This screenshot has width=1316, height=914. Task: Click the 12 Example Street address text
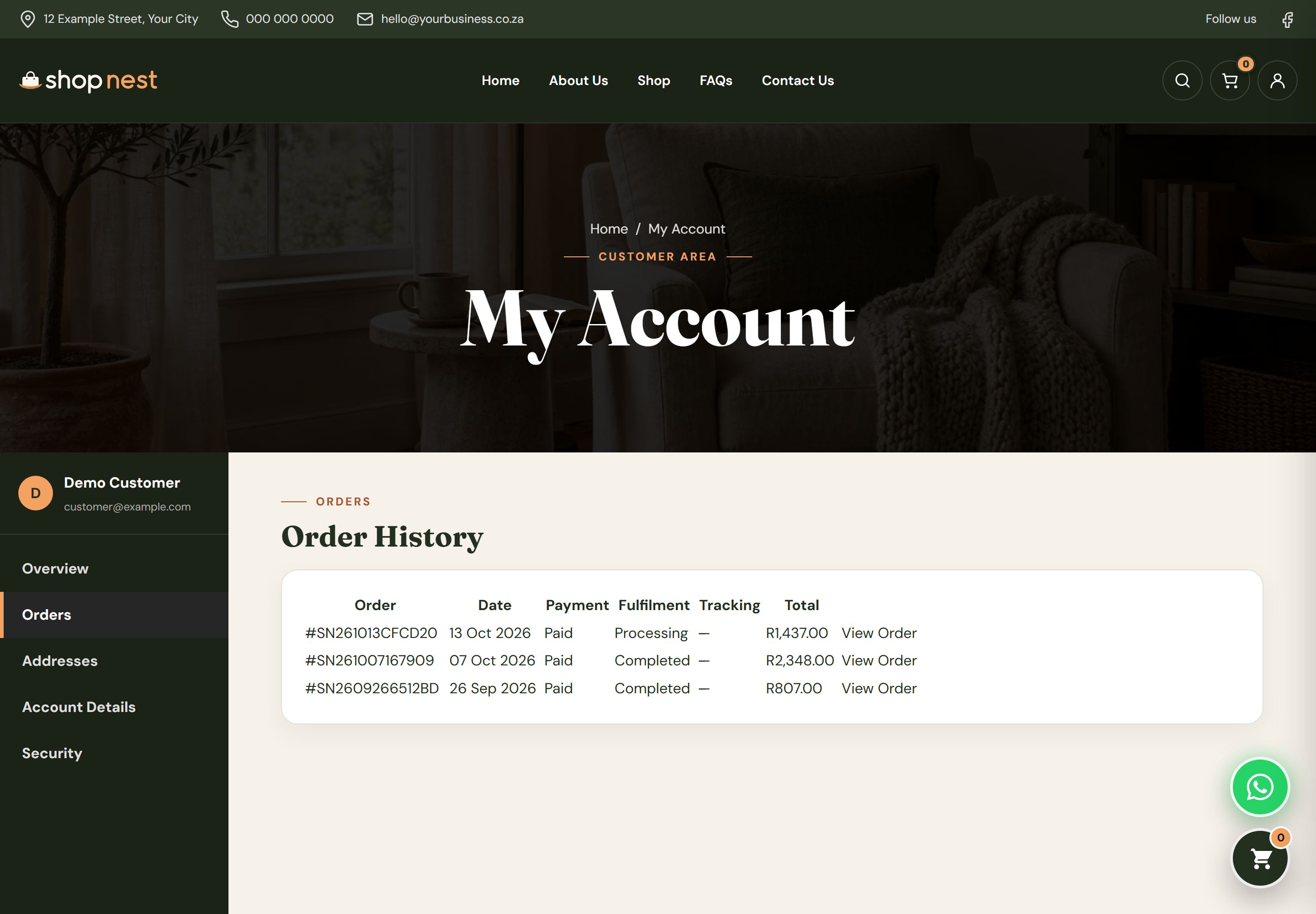click(121, 20)
